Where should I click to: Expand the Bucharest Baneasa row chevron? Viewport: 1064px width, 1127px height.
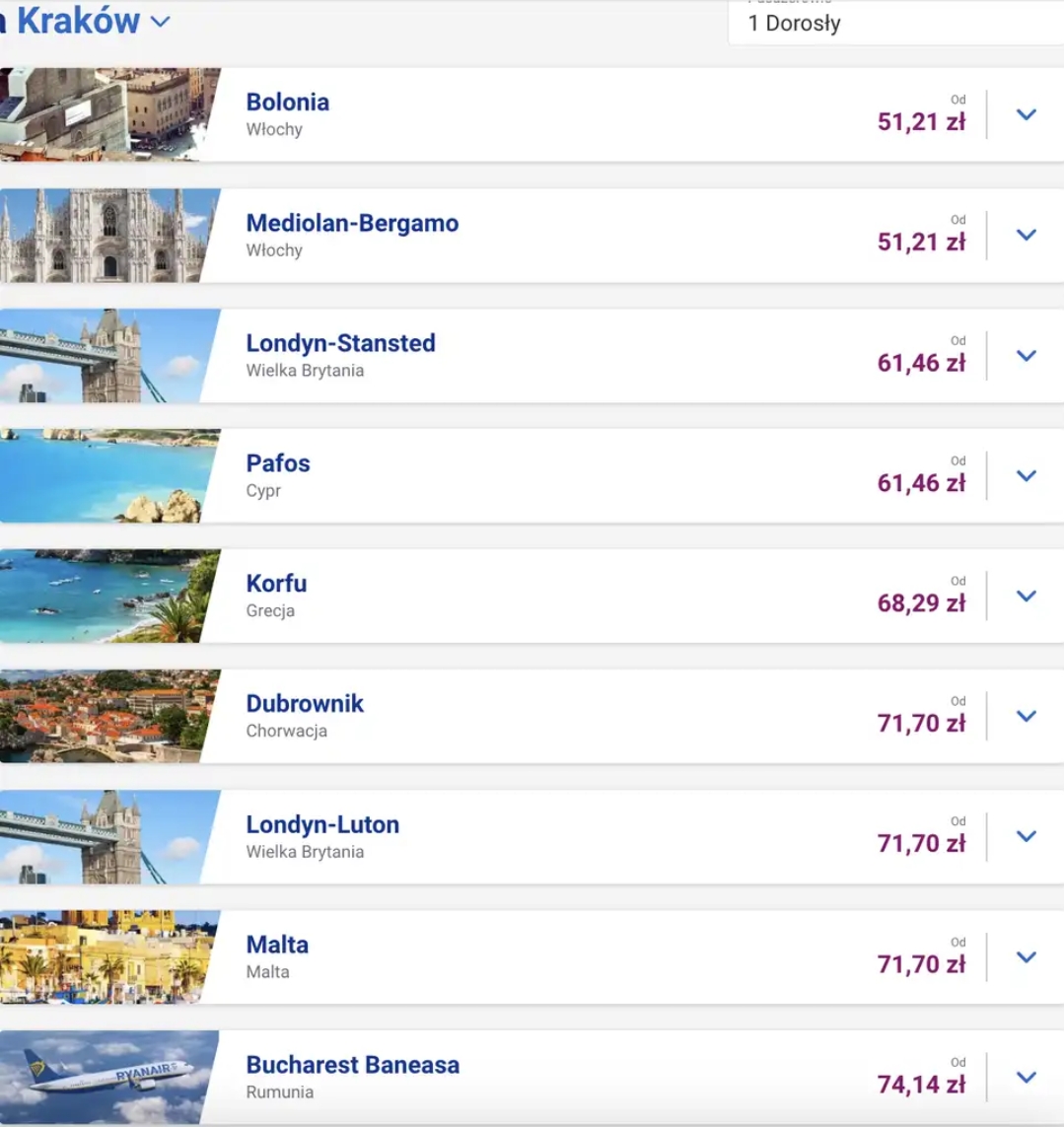pyautogui.click(x=1026, y=1077)
